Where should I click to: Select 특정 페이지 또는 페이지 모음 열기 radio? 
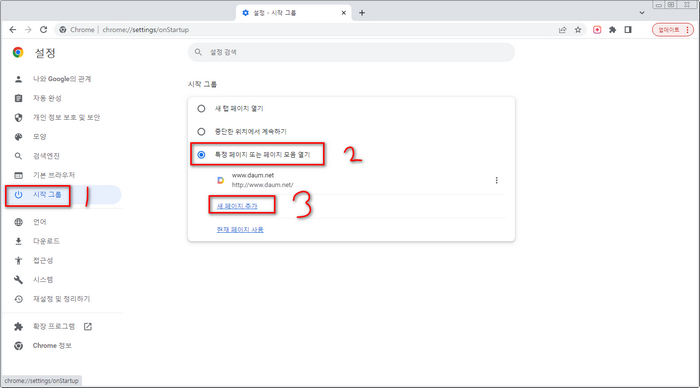tap(201, 154)
